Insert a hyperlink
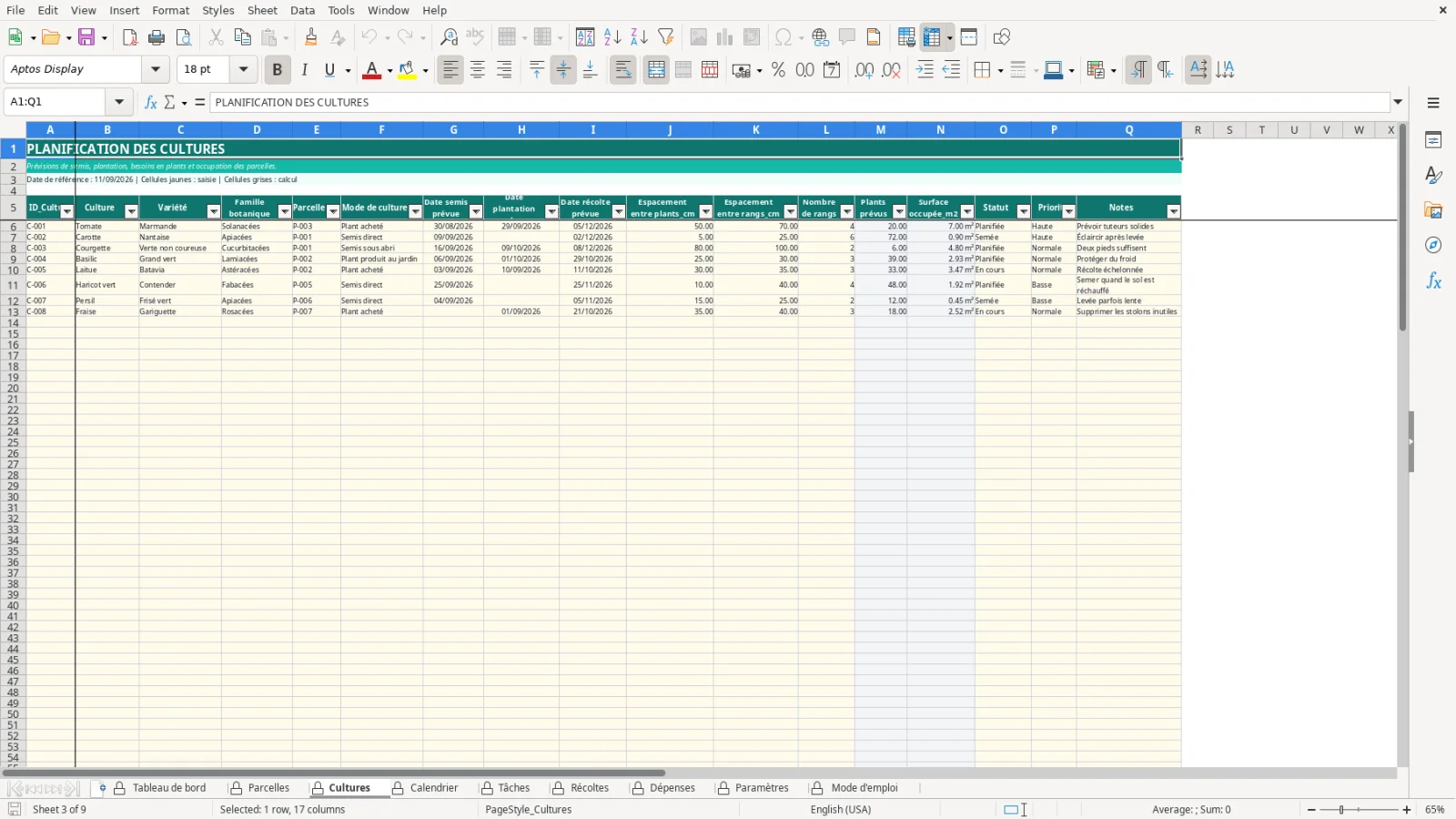 tap(821, 37)
